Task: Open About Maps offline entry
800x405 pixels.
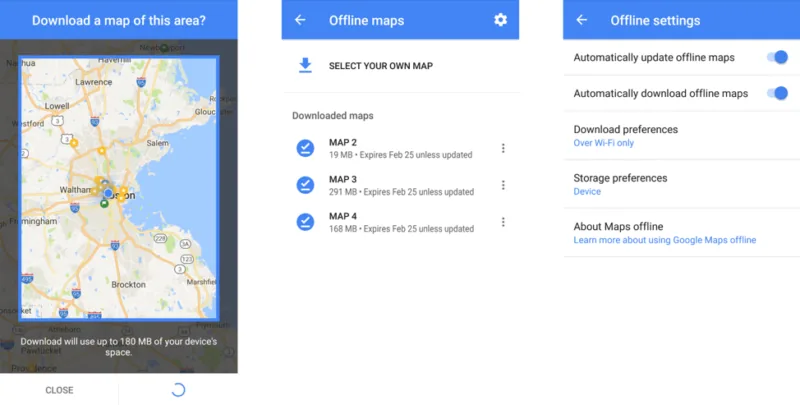Action: coord(682,233)
